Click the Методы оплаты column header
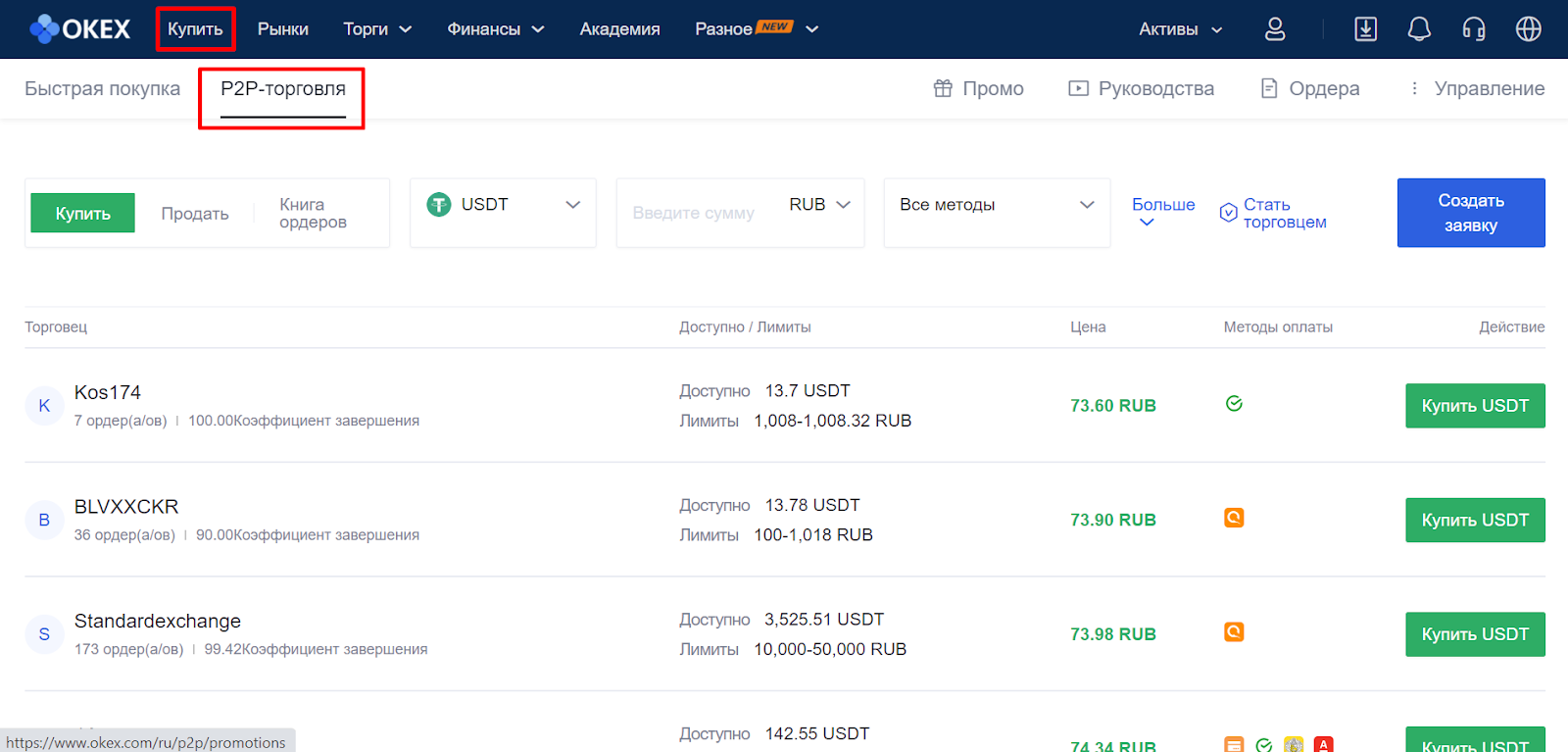The width and height of the screenshot is (1568, 752). 1278,326
